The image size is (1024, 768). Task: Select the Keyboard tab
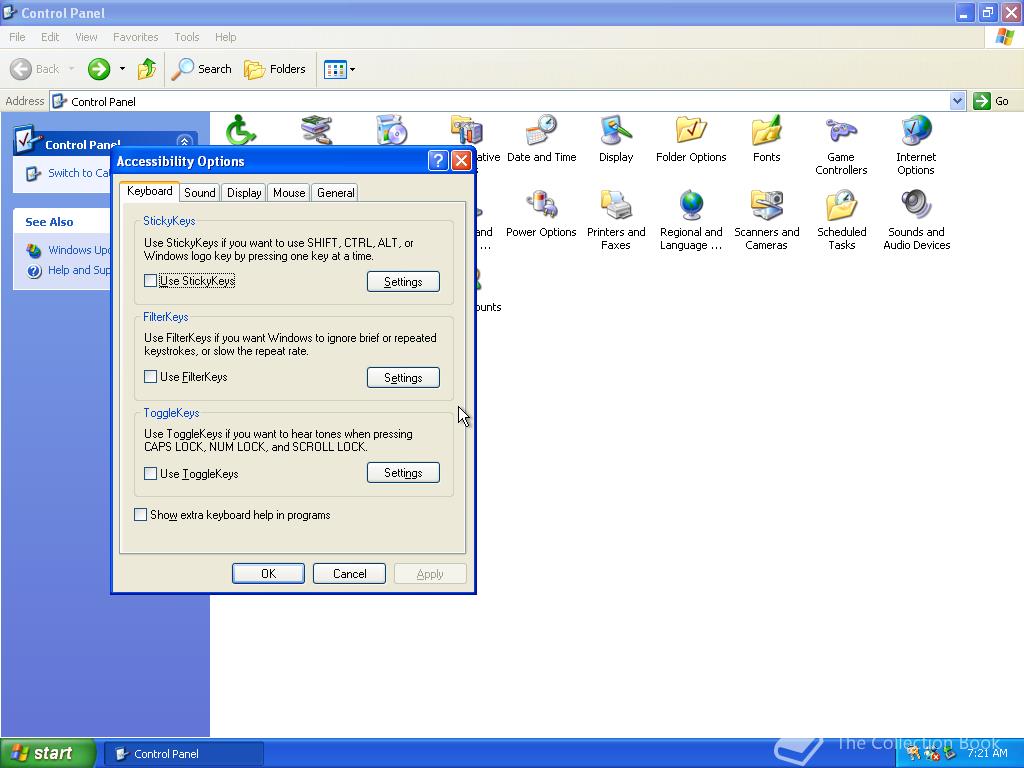click(x=150, y=191)
